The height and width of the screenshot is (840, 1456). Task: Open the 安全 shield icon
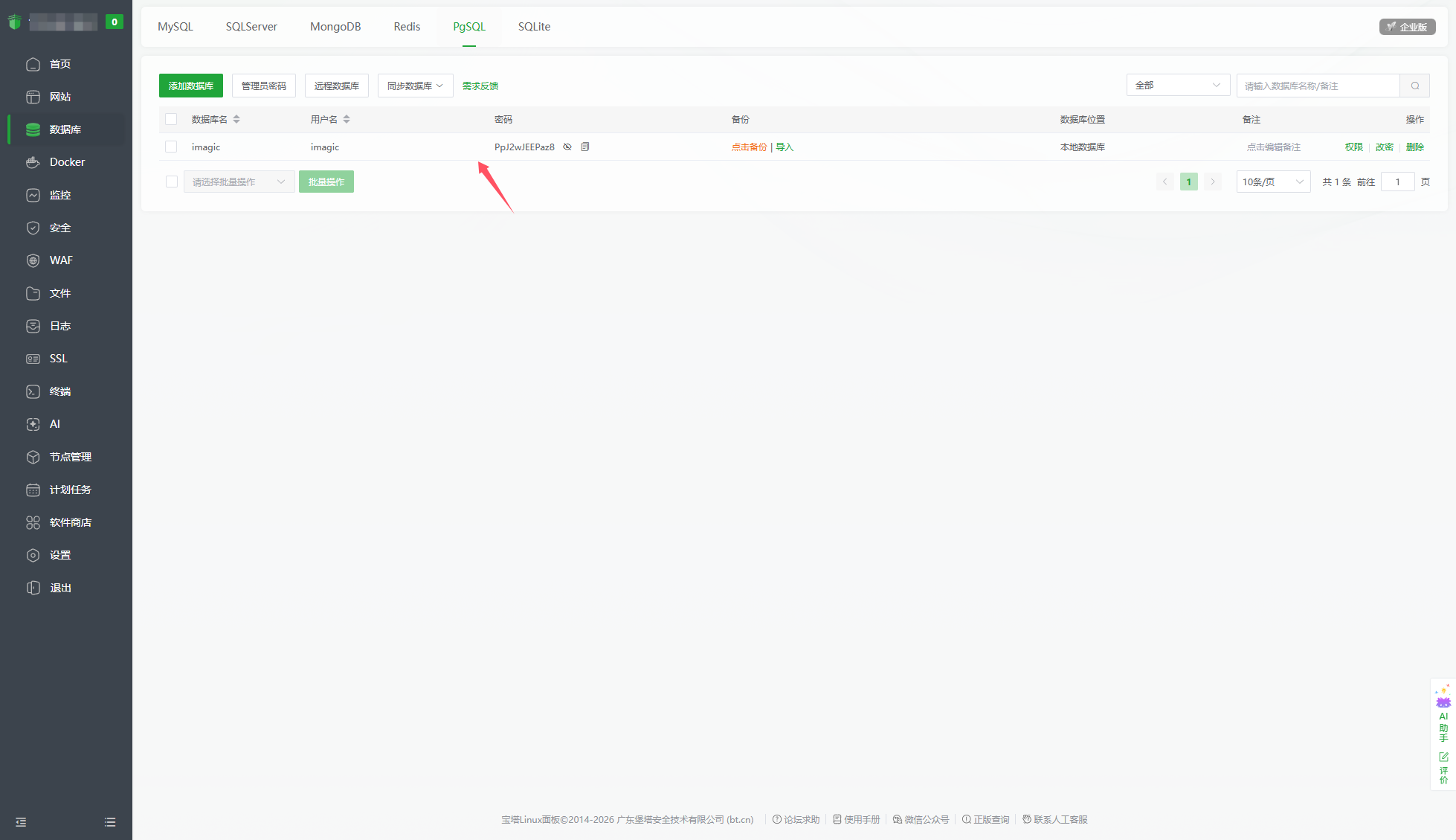[x=33, y=228]
